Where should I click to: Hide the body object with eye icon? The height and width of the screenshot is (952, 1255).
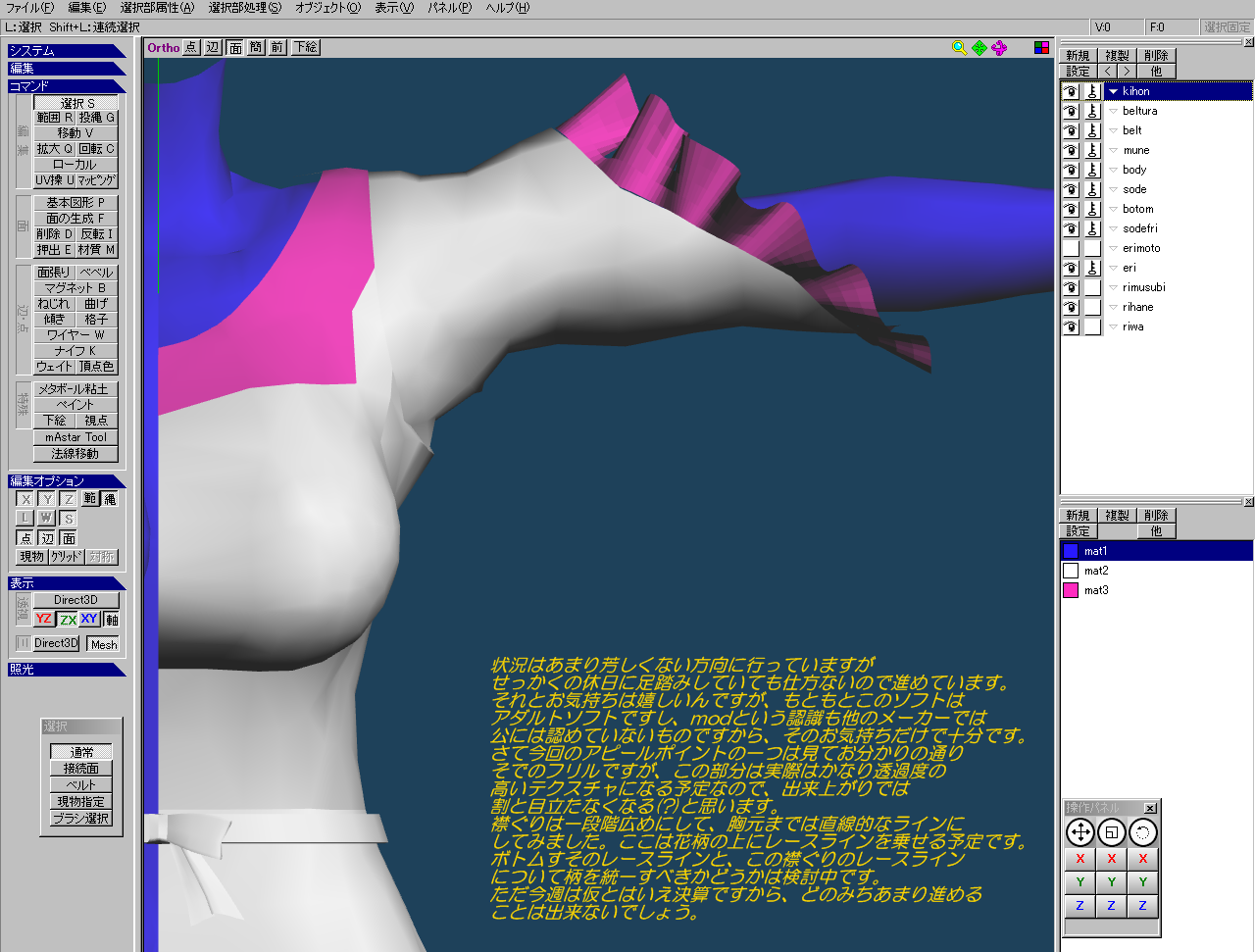(1071, 170)
